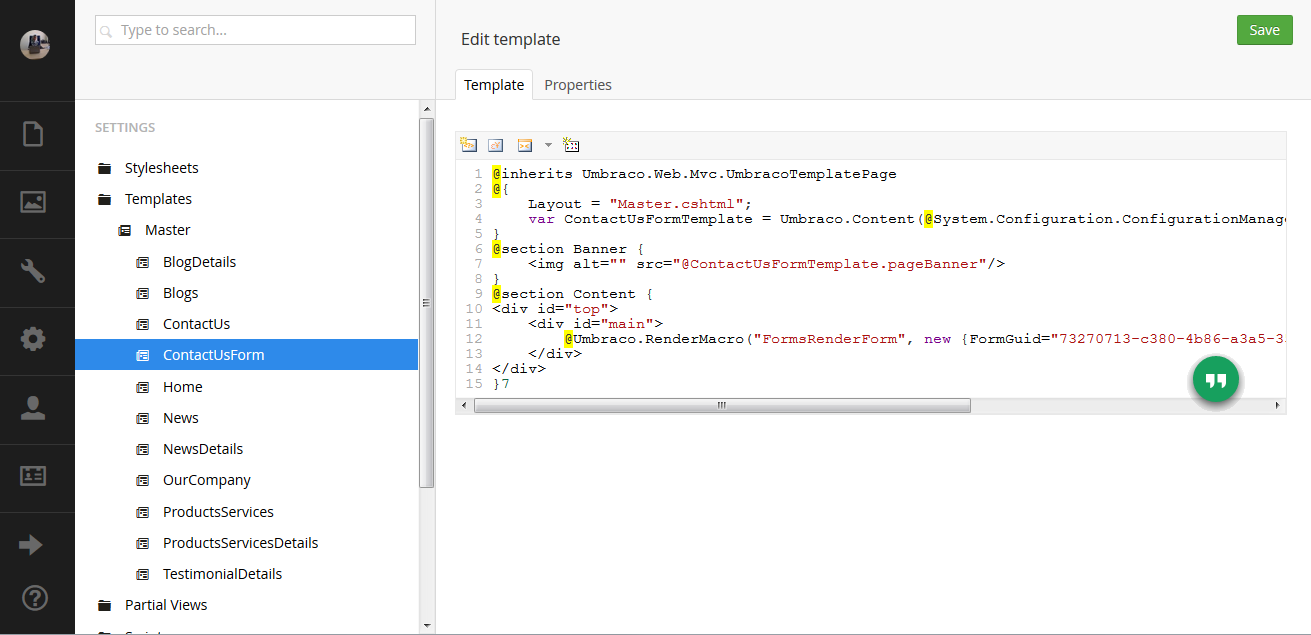Open the dropdown arrow beside the macro icon
The height and width of the screenshot is (635, 1311).
pyautogui.click(x=548, y=145)
